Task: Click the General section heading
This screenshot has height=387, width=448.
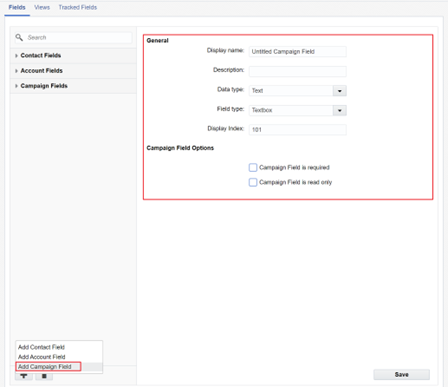Action: tap(157, 40)
